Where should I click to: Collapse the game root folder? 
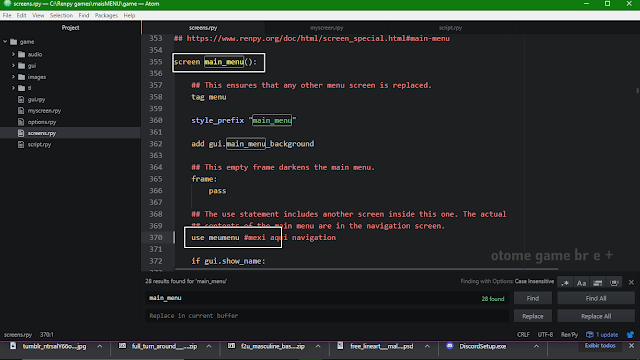coord(5,42)
